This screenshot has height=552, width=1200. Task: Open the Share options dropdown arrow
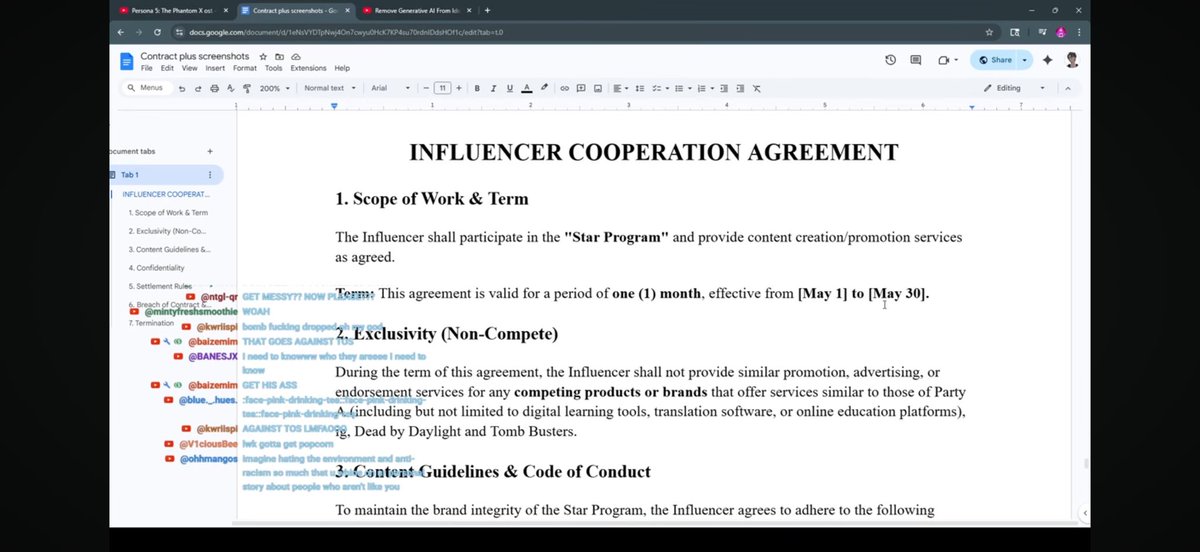click(x=1024, y=60)
